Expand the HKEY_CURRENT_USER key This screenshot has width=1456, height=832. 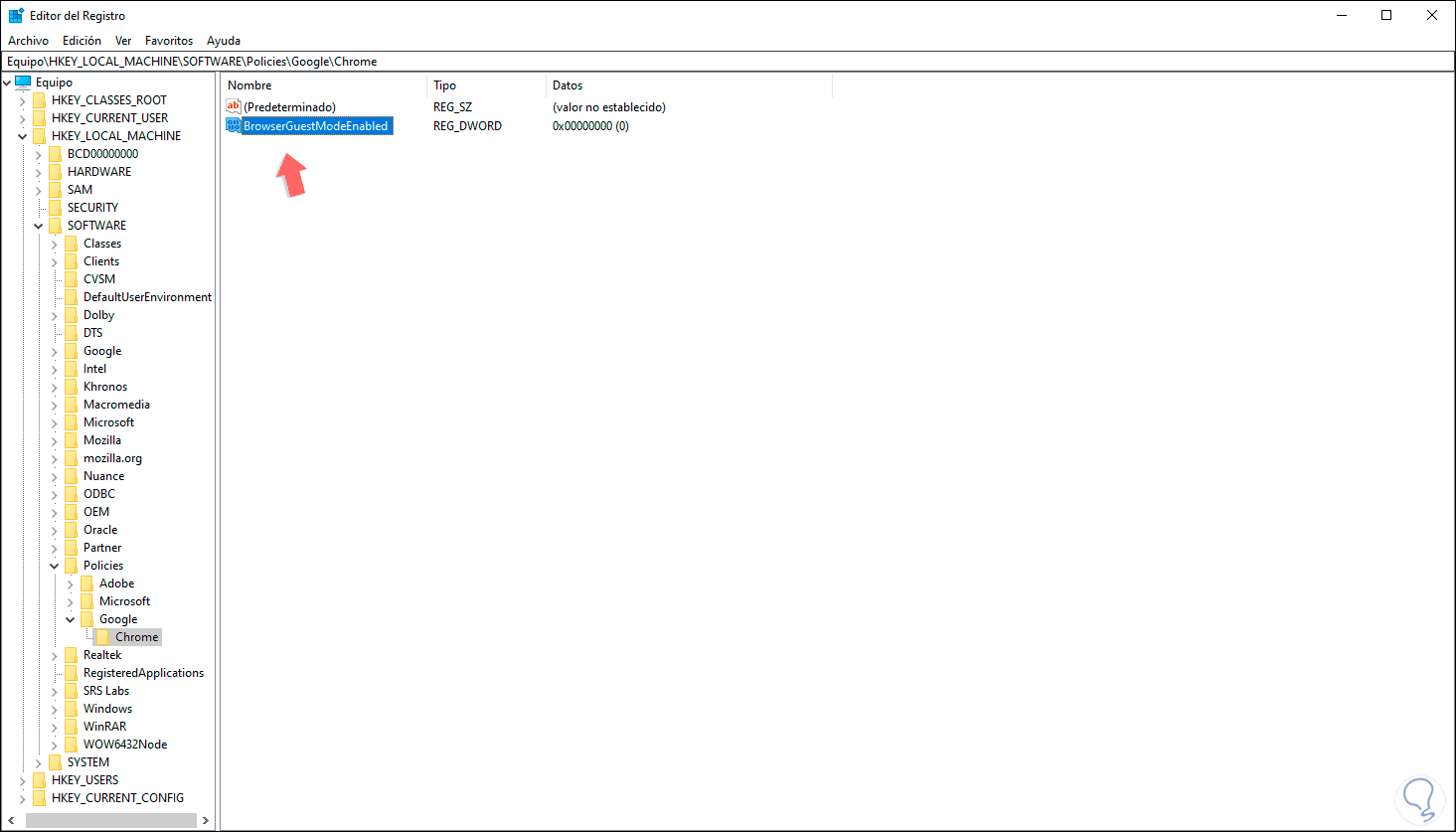click(x=23, y=118)
